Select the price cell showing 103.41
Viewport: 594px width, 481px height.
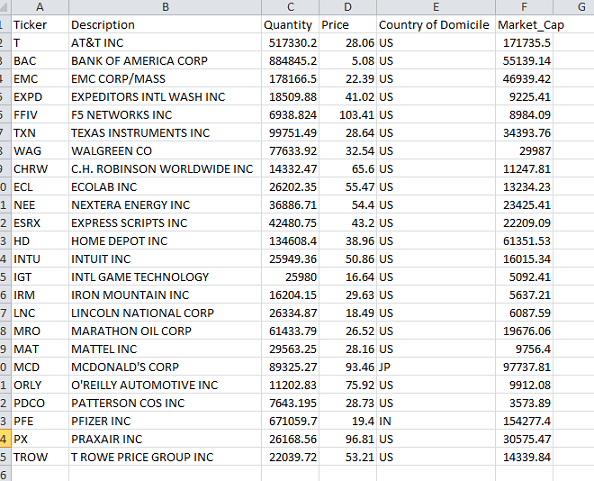348,115
